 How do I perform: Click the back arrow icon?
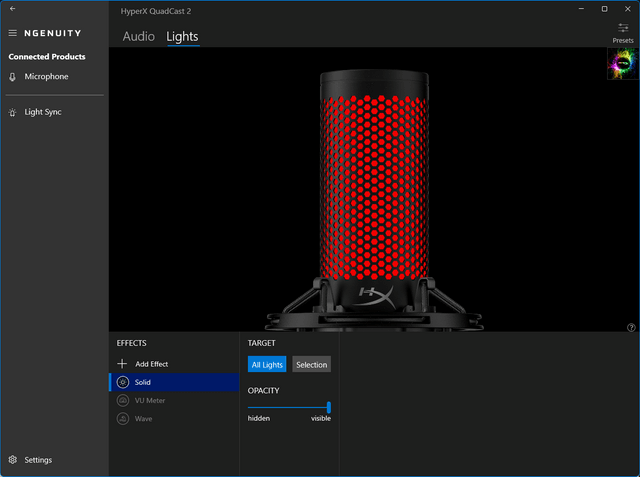(x=13, y=9)
